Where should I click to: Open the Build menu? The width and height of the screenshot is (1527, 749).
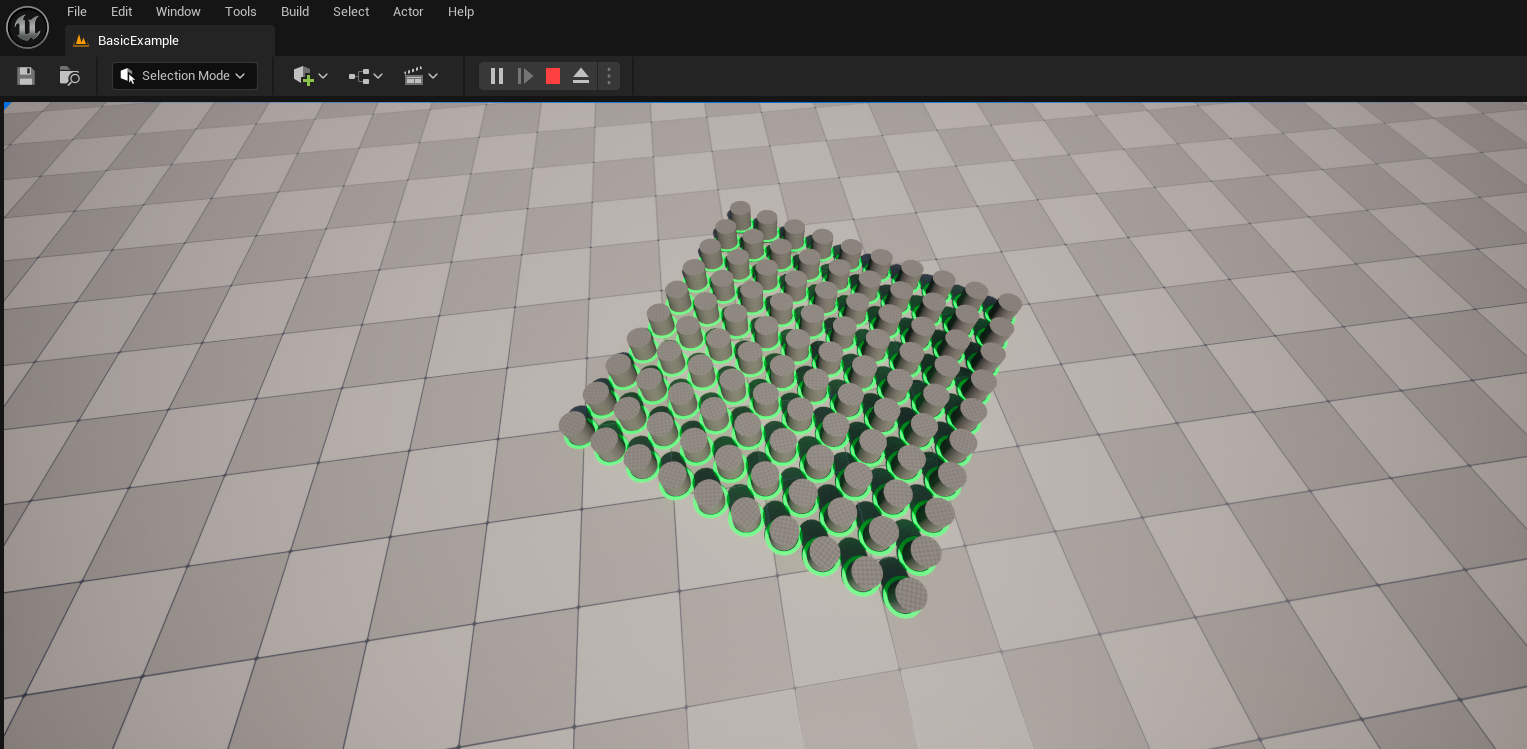[x=294, y=11]
